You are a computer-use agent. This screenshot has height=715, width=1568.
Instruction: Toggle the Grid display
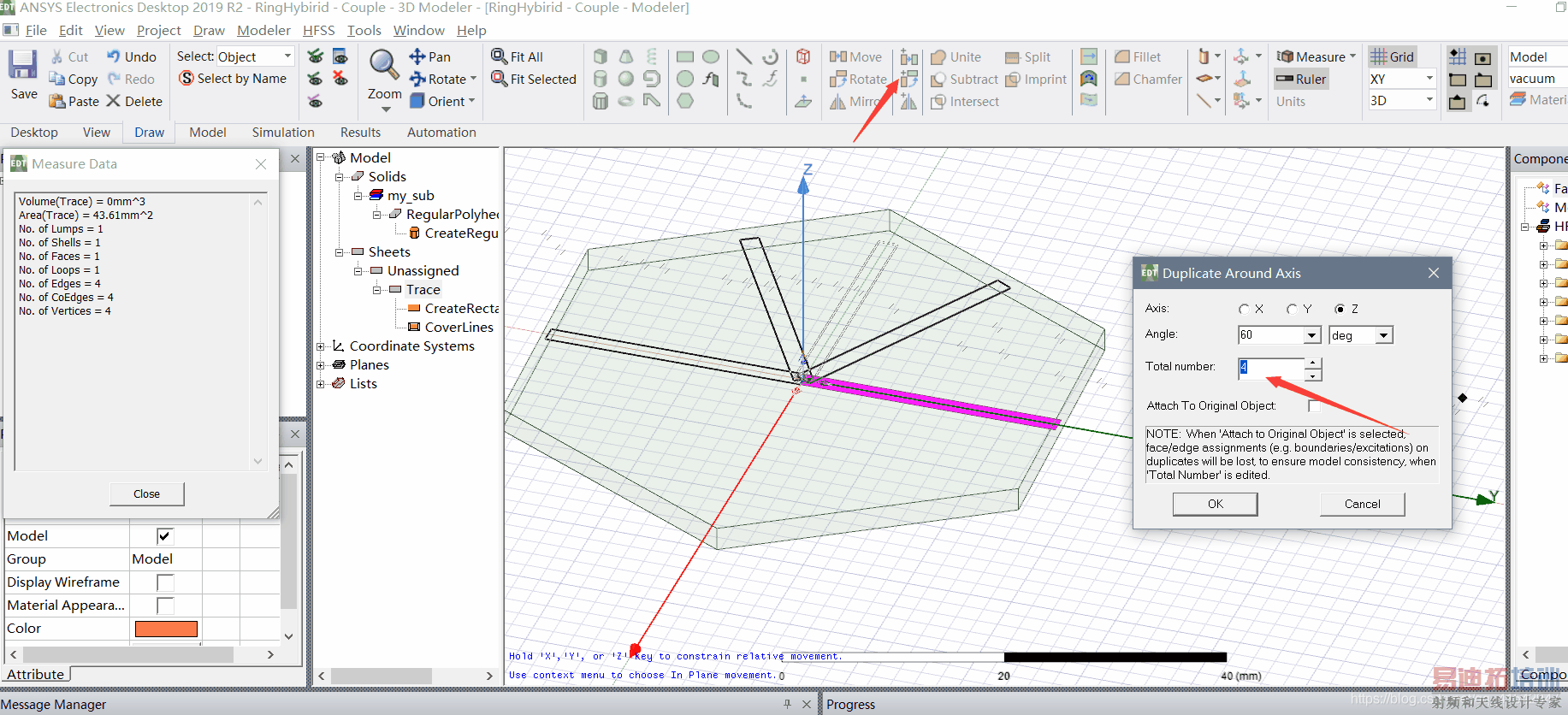tap(1392, 56)
